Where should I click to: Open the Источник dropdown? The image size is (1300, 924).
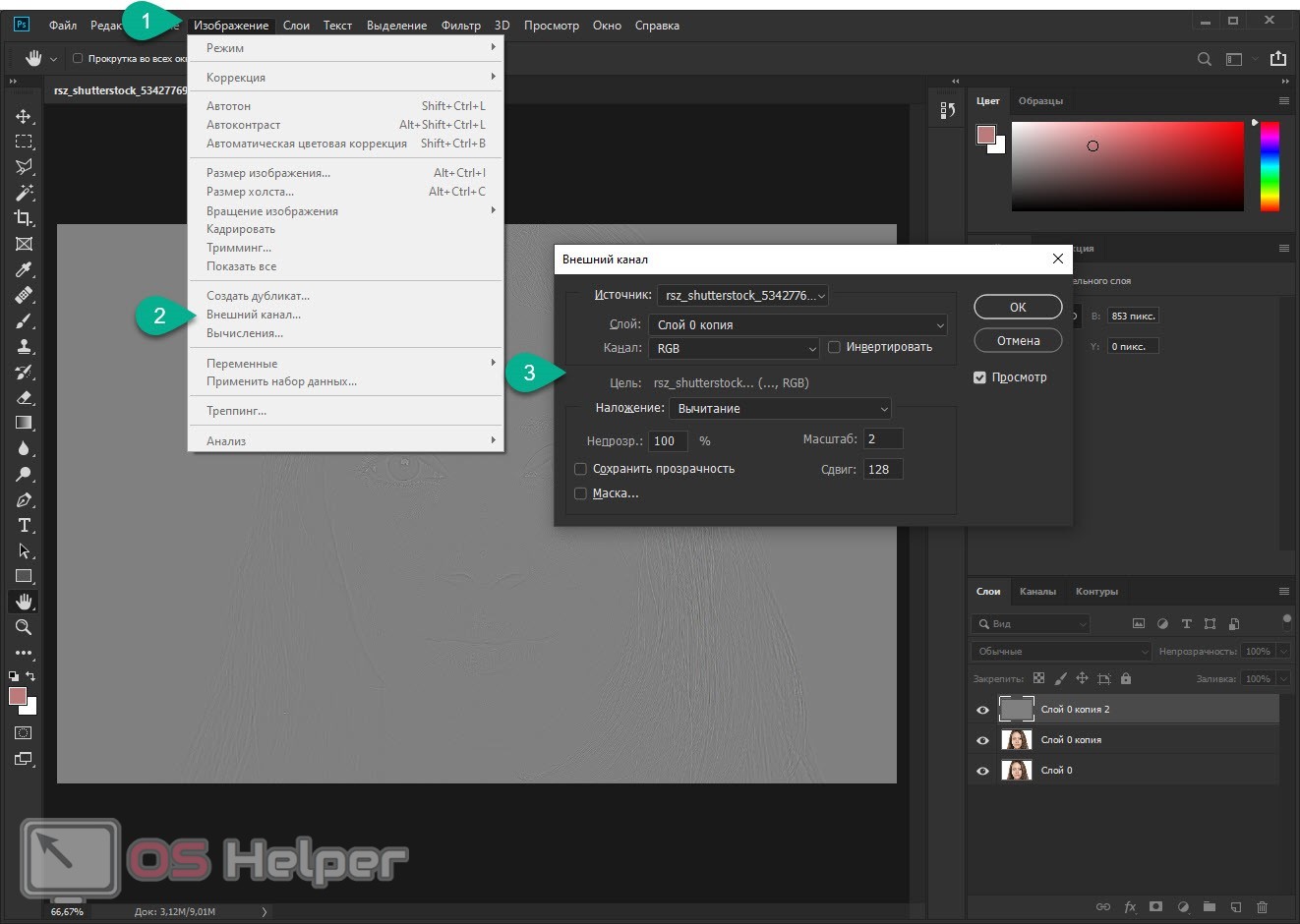click(742, 295)
